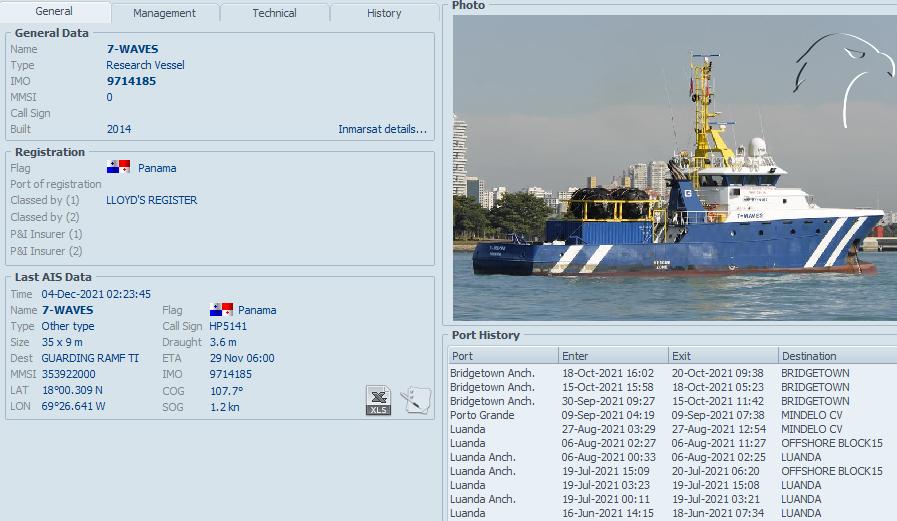Select the Porto Grande port history row
Image resolution: width=897 pixels, height=521 pixels.
click(673, 415)
